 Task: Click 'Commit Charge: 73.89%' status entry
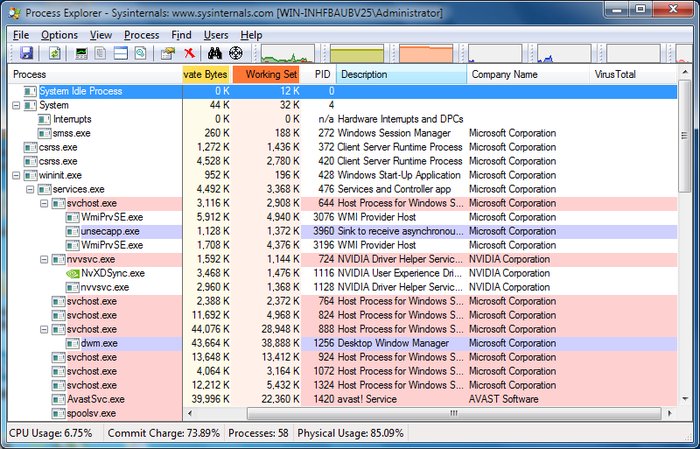coord(164,433)
